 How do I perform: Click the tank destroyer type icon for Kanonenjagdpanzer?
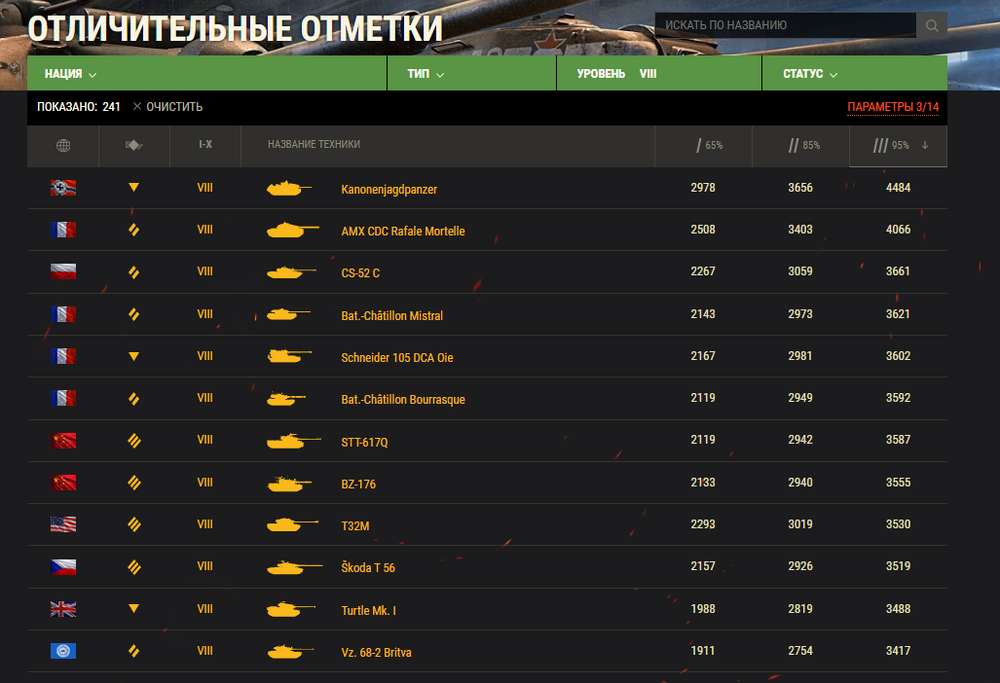133,187
